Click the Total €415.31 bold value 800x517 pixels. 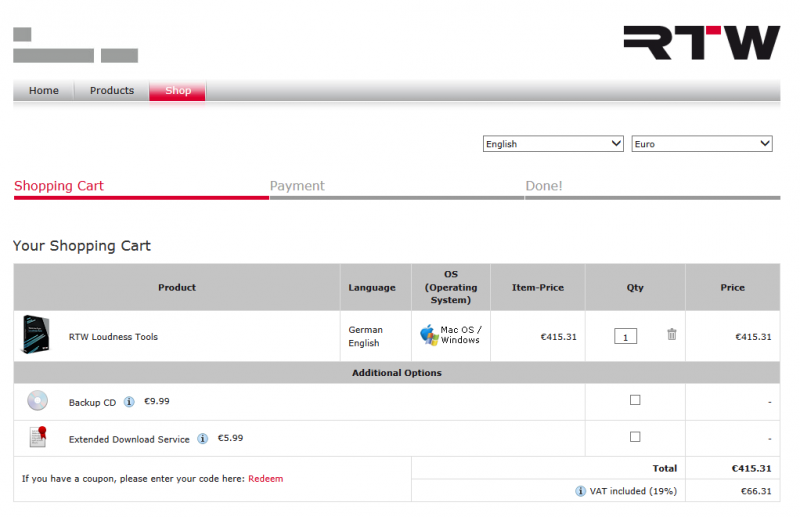pos(752,469)
